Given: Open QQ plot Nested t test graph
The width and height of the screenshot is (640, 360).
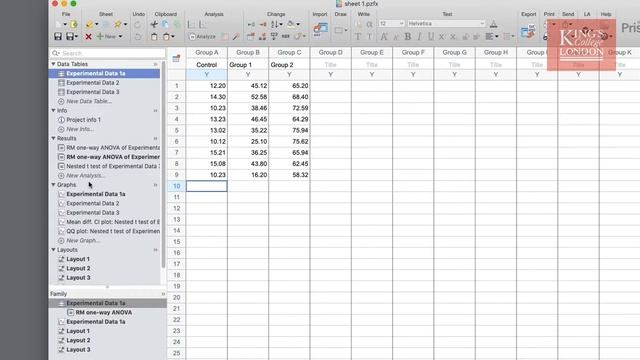Looking at the screenshot, I should (x=113, y=231).
